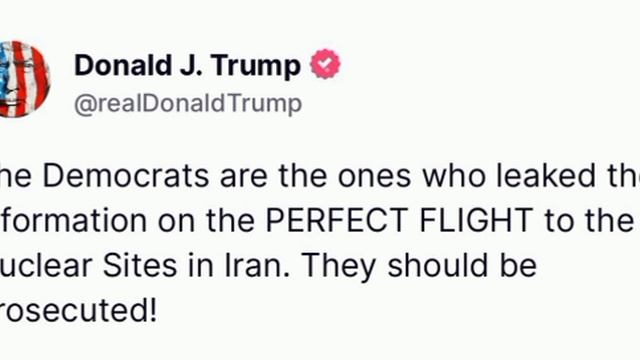640x360 pixels.
Task: Click the pink verified badge icon
Action: 325,64
